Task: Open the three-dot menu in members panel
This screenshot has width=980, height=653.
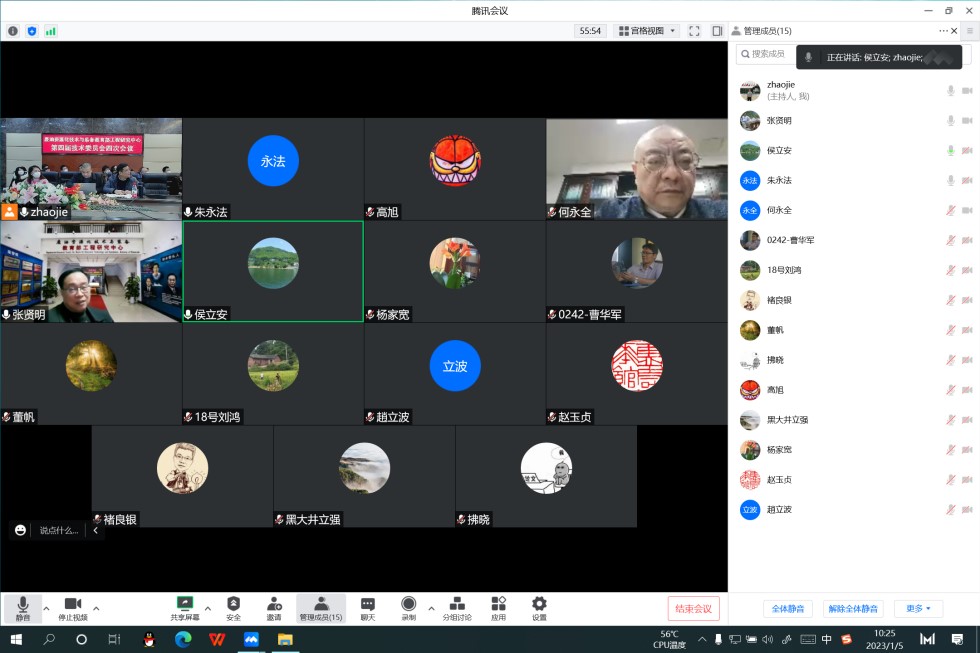Action: coord(943,31)
